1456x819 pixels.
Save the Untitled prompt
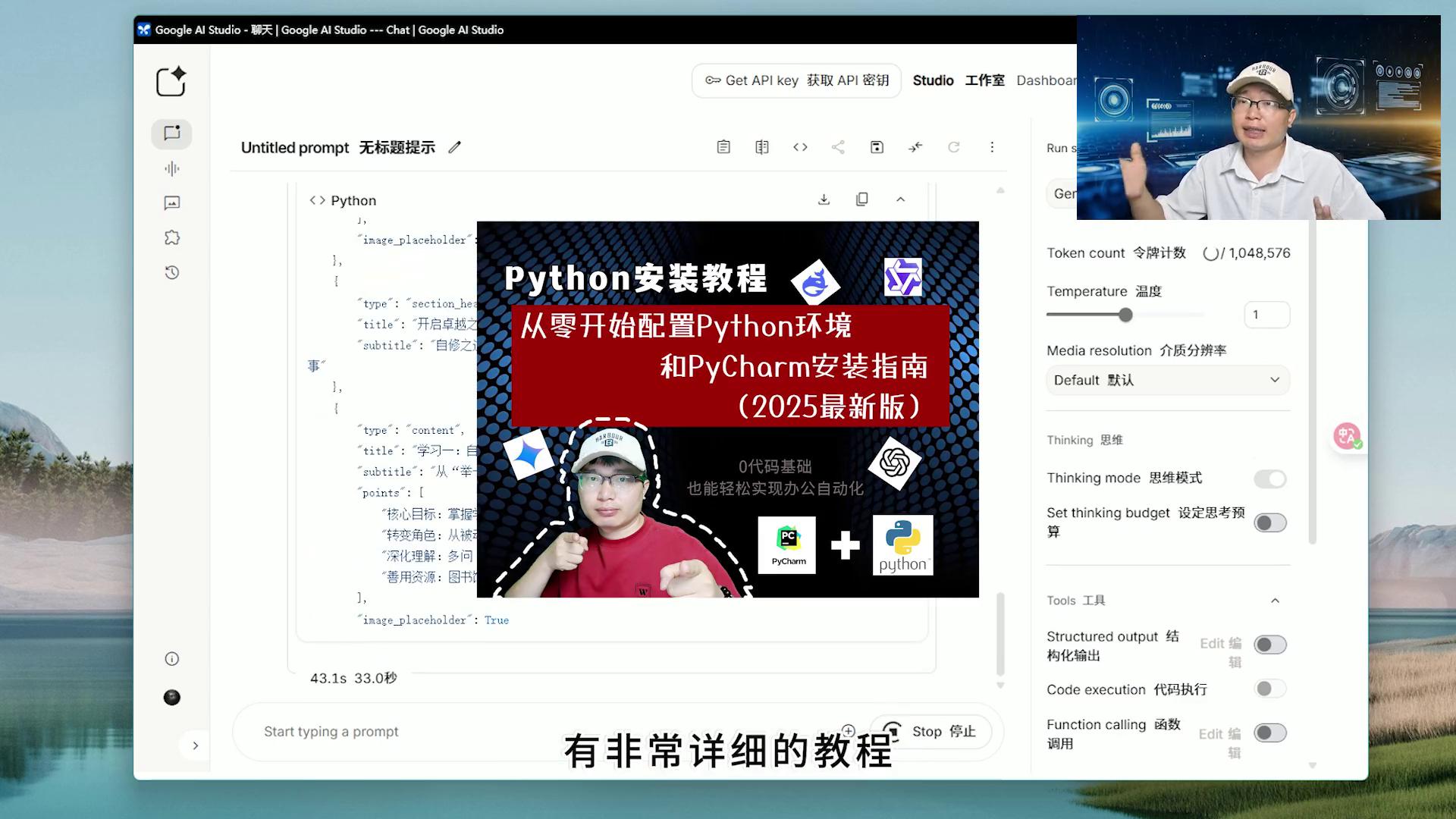point(877,147)
